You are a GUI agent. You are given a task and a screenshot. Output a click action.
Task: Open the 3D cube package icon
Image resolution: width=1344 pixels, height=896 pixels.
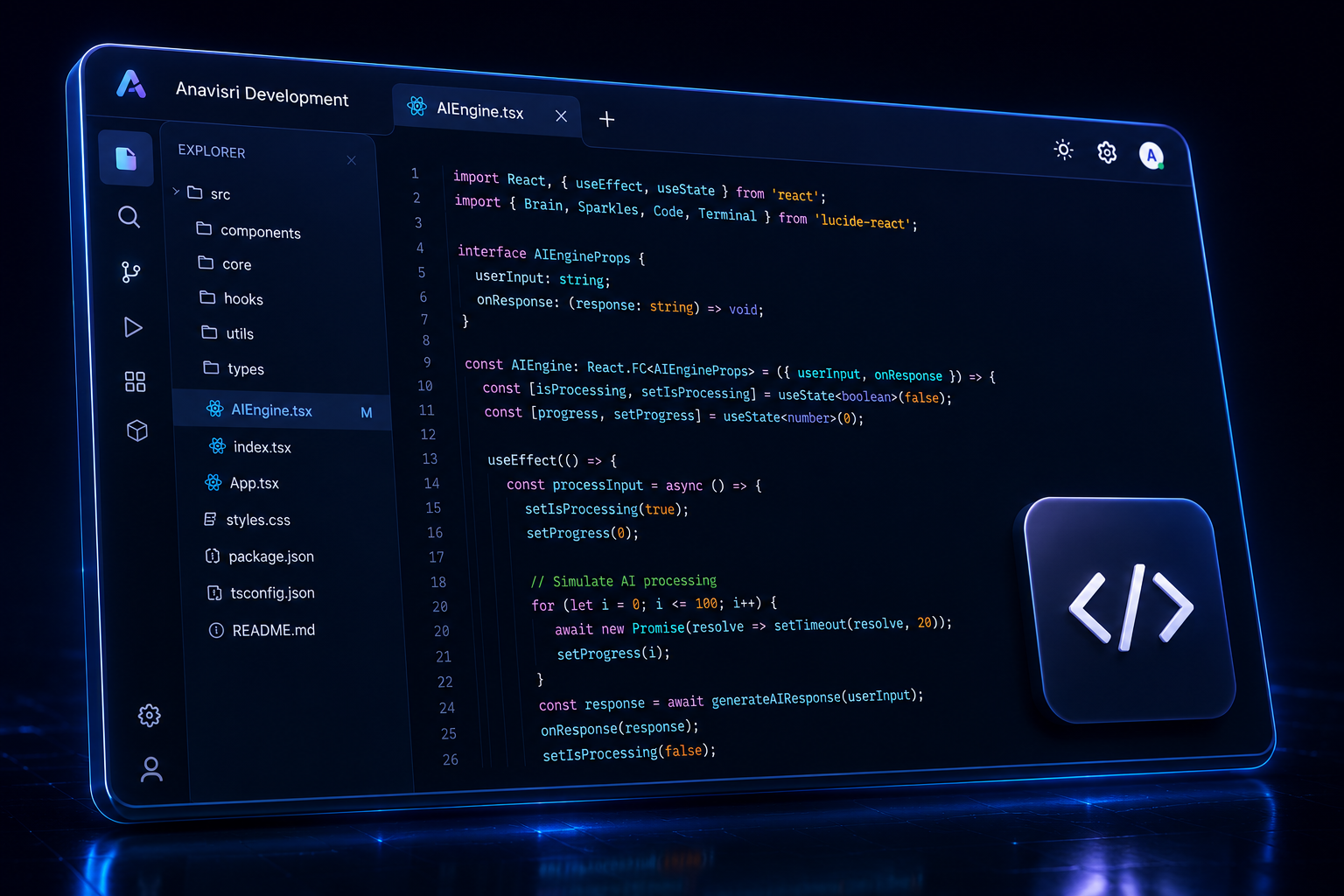137,430
